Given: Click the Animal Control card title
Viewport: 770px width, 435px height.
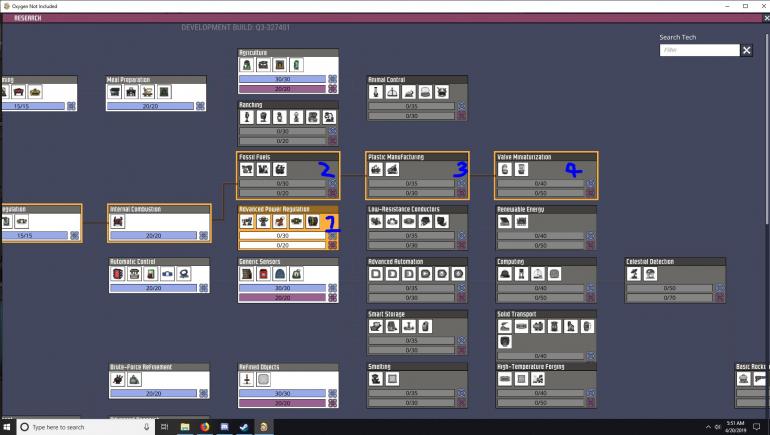Looking at the screenshot, I should [386, 80].
